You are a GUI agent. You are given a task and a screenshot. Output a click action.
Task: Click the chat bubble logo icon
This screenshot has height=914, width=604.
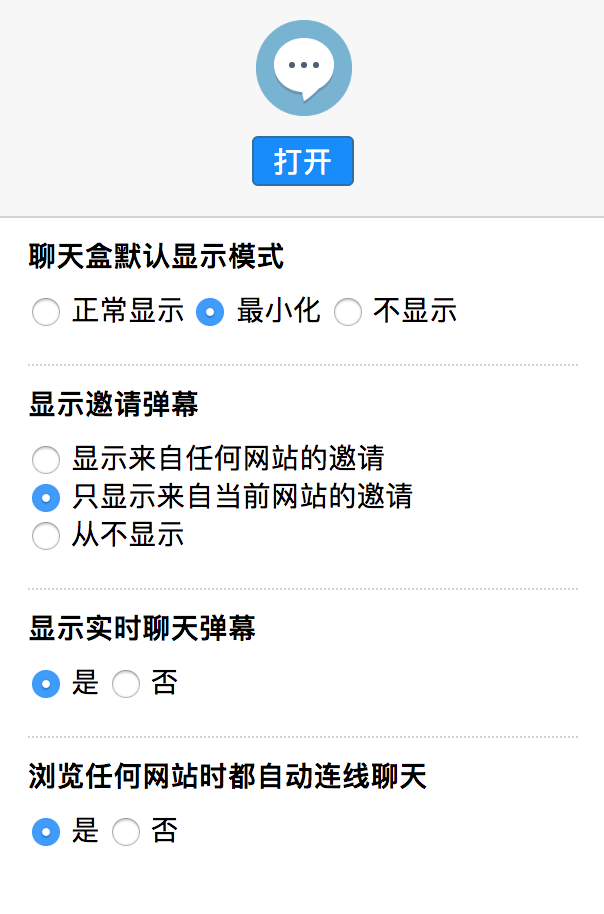point(304,68)
